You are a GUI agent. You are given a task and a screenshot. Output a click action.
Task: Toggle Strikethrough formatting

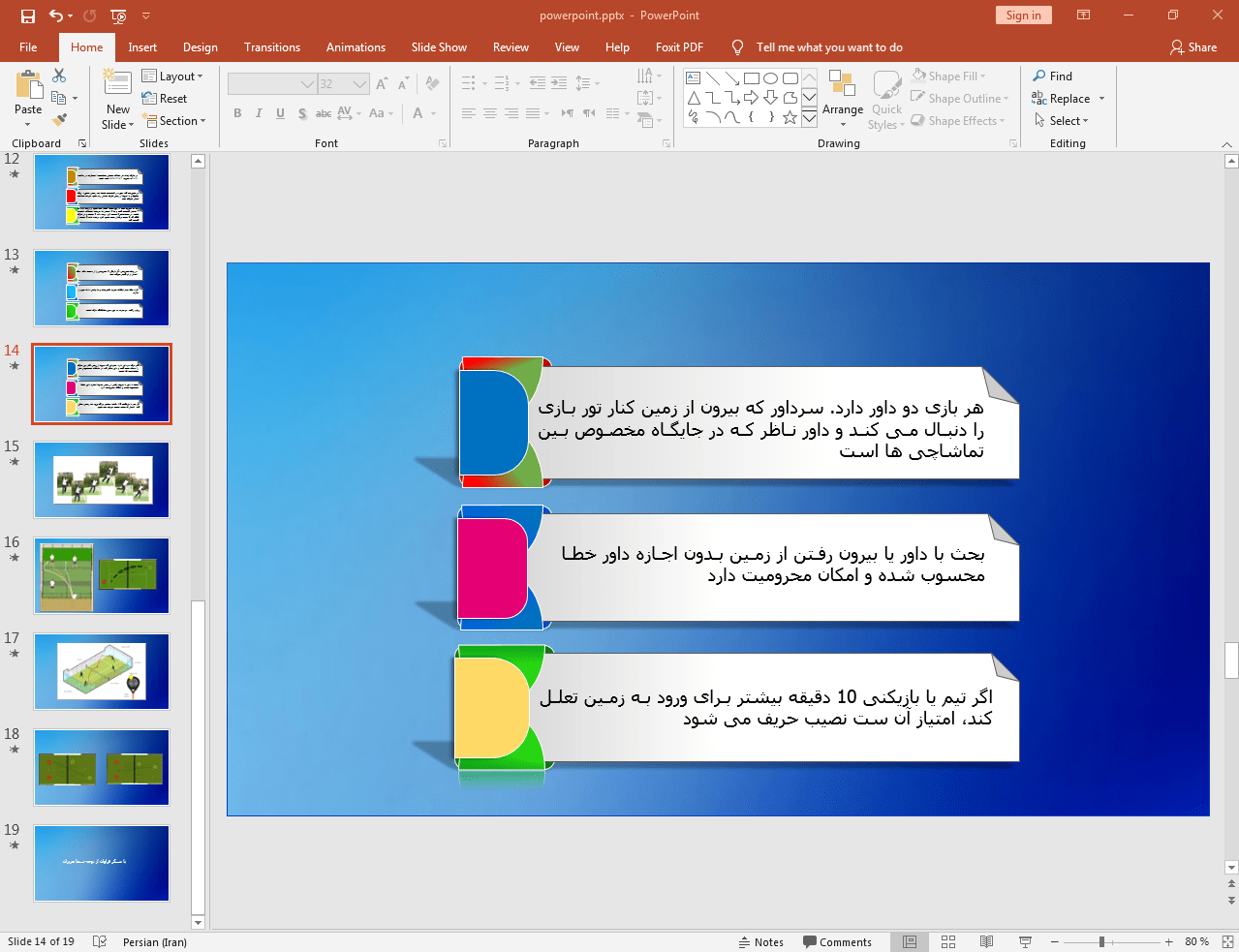(324, 113)
